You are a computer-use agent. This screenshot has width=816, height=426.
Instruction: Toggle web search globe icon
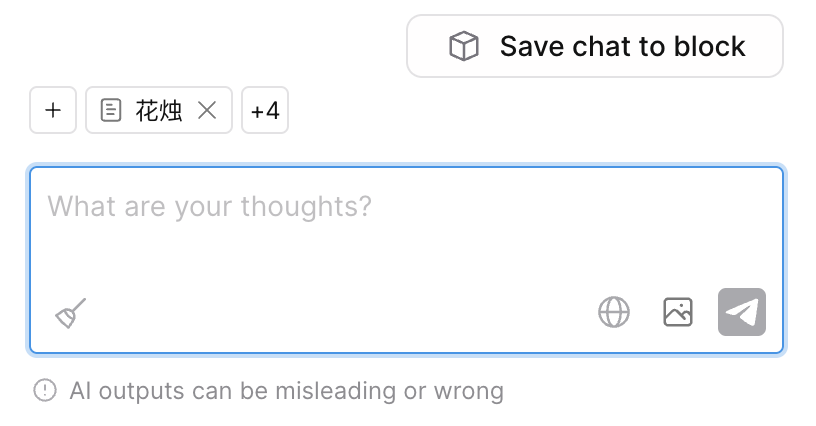point(614,312)
